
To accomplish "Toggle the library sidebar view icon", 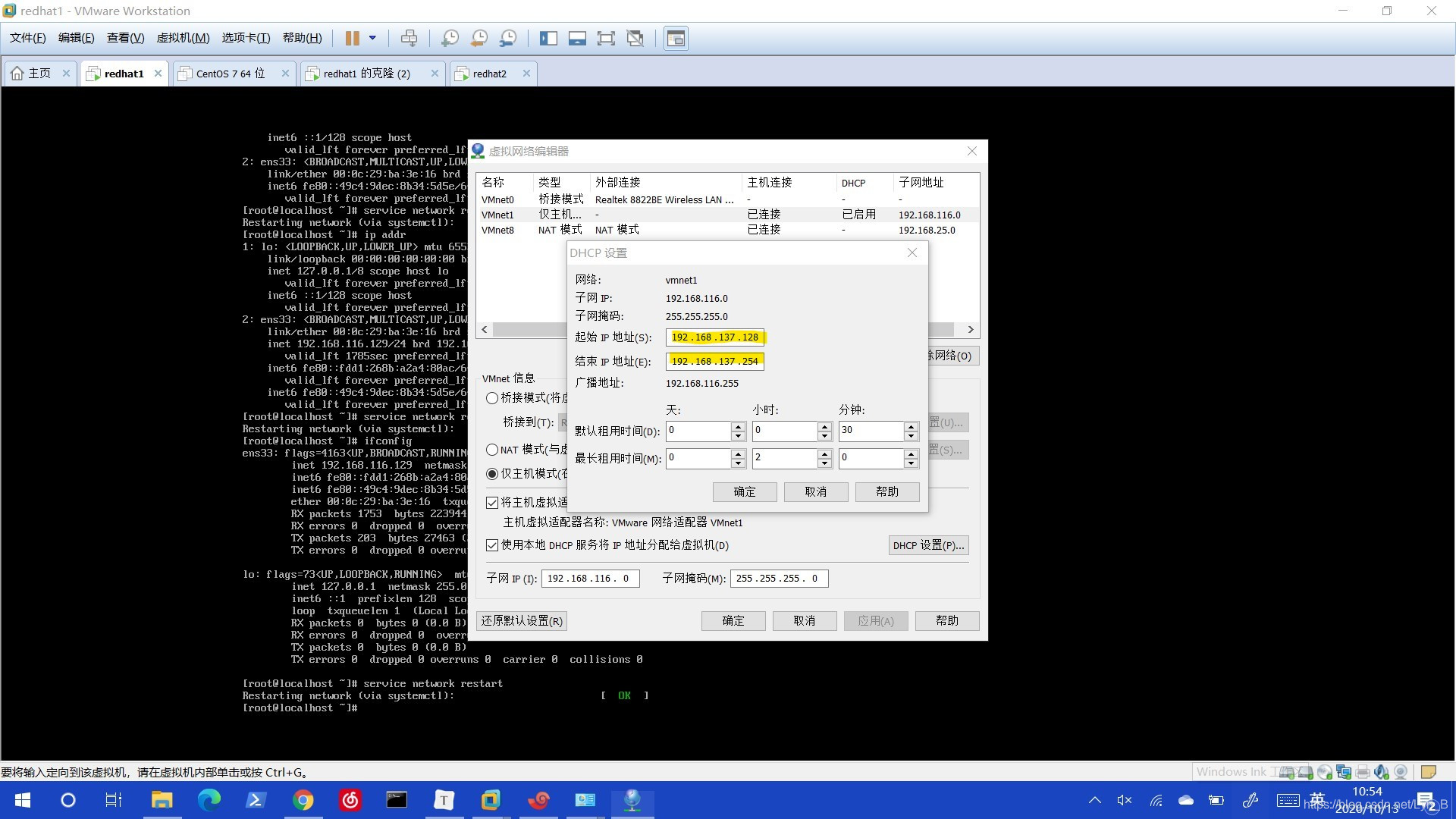I will pos(548,38).
